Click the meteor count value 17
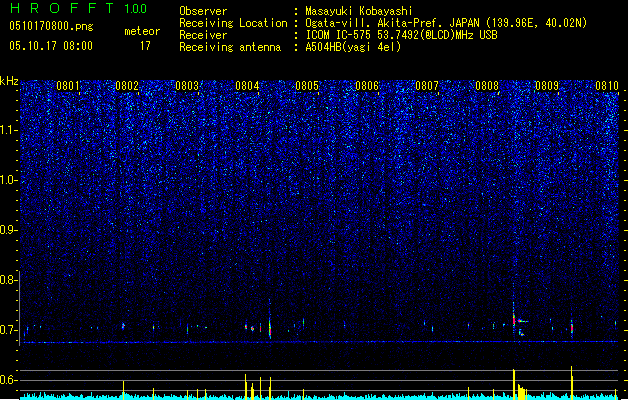 (x=145, y=46)
